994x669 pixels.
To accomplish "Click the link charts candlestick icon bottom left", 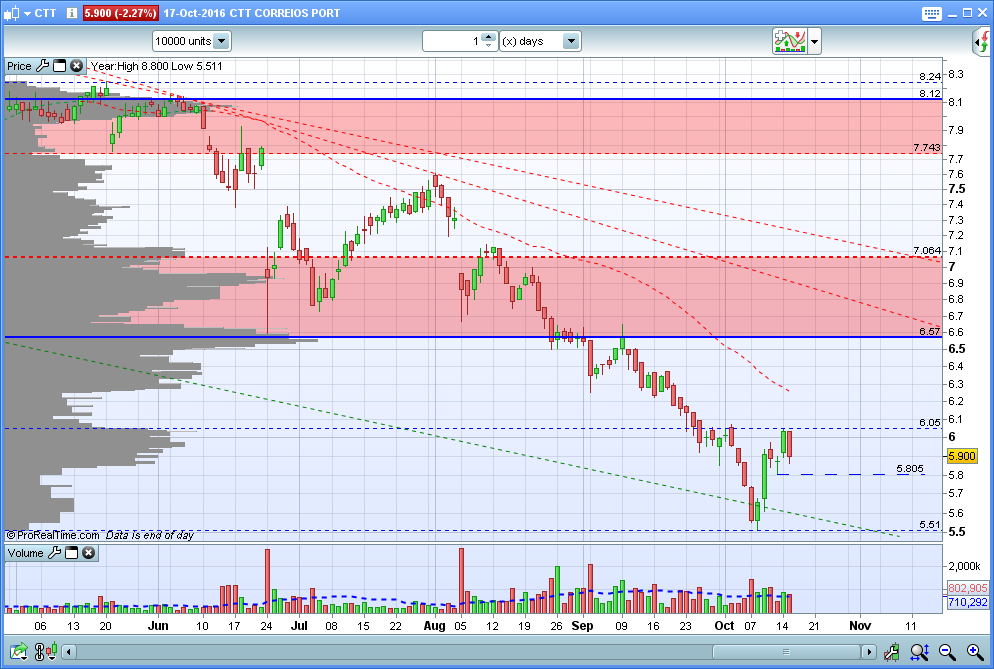I will click(46, 651).
